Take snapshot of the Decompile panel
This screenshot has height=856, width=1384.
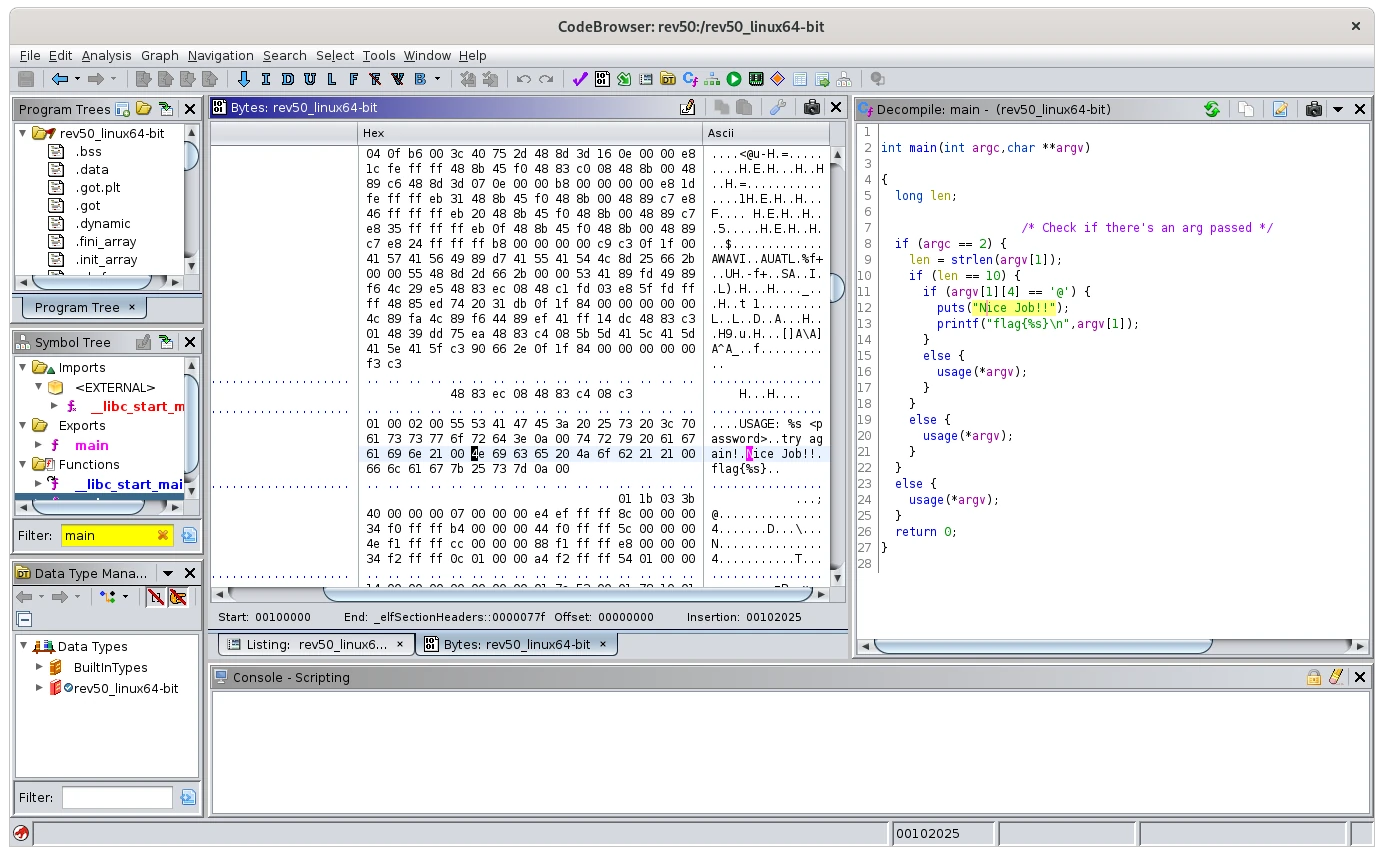(1314, 109)
